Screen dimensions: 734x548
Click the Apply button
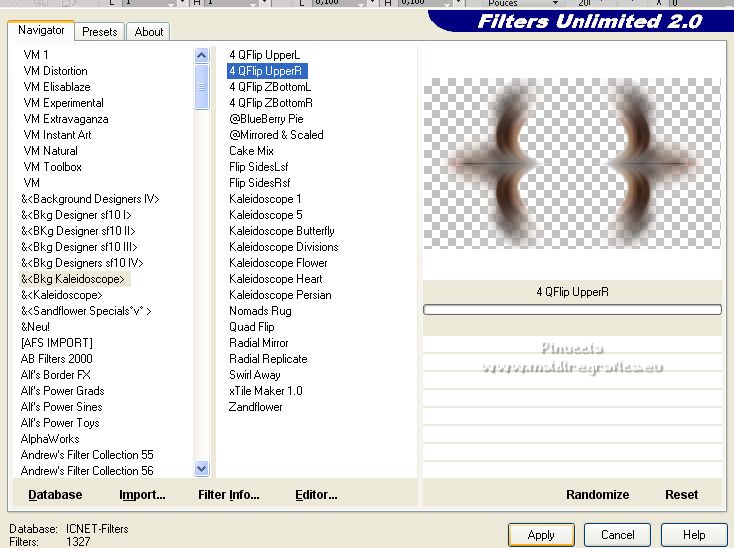pyautogui.click(x=541, y=535)
